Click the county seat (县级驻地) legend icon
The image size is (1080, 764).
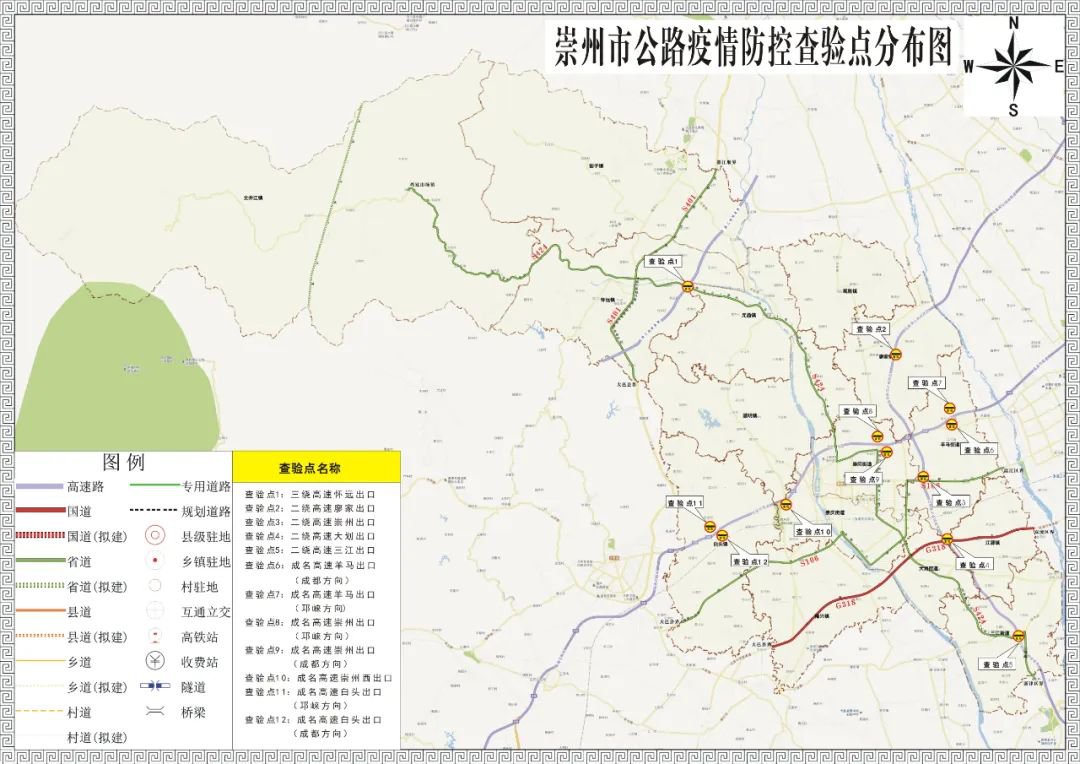(x=155, y=536)
